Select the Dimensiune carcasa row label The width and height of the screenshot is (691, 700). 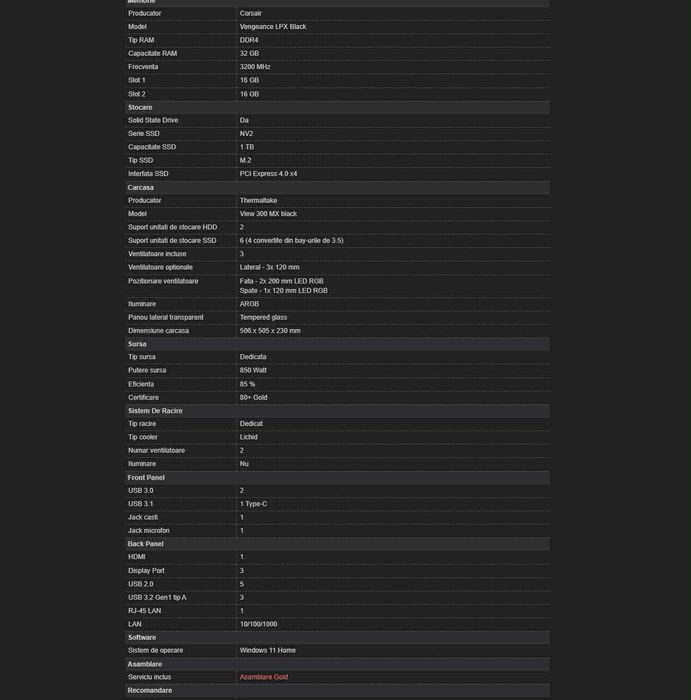(158, 331)
